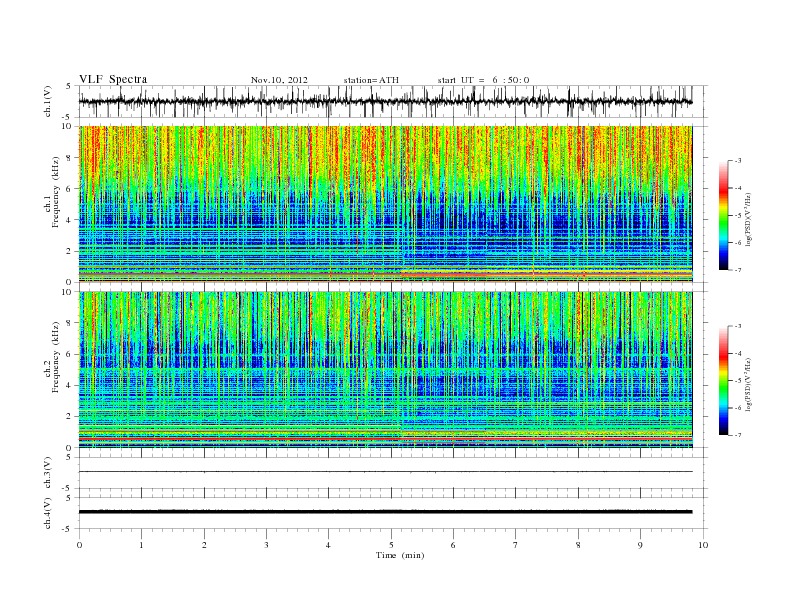Viewport: 792px width, 612px height.
Task: Click the "ch.4(V)" axis label
Action: coord(47,513)
